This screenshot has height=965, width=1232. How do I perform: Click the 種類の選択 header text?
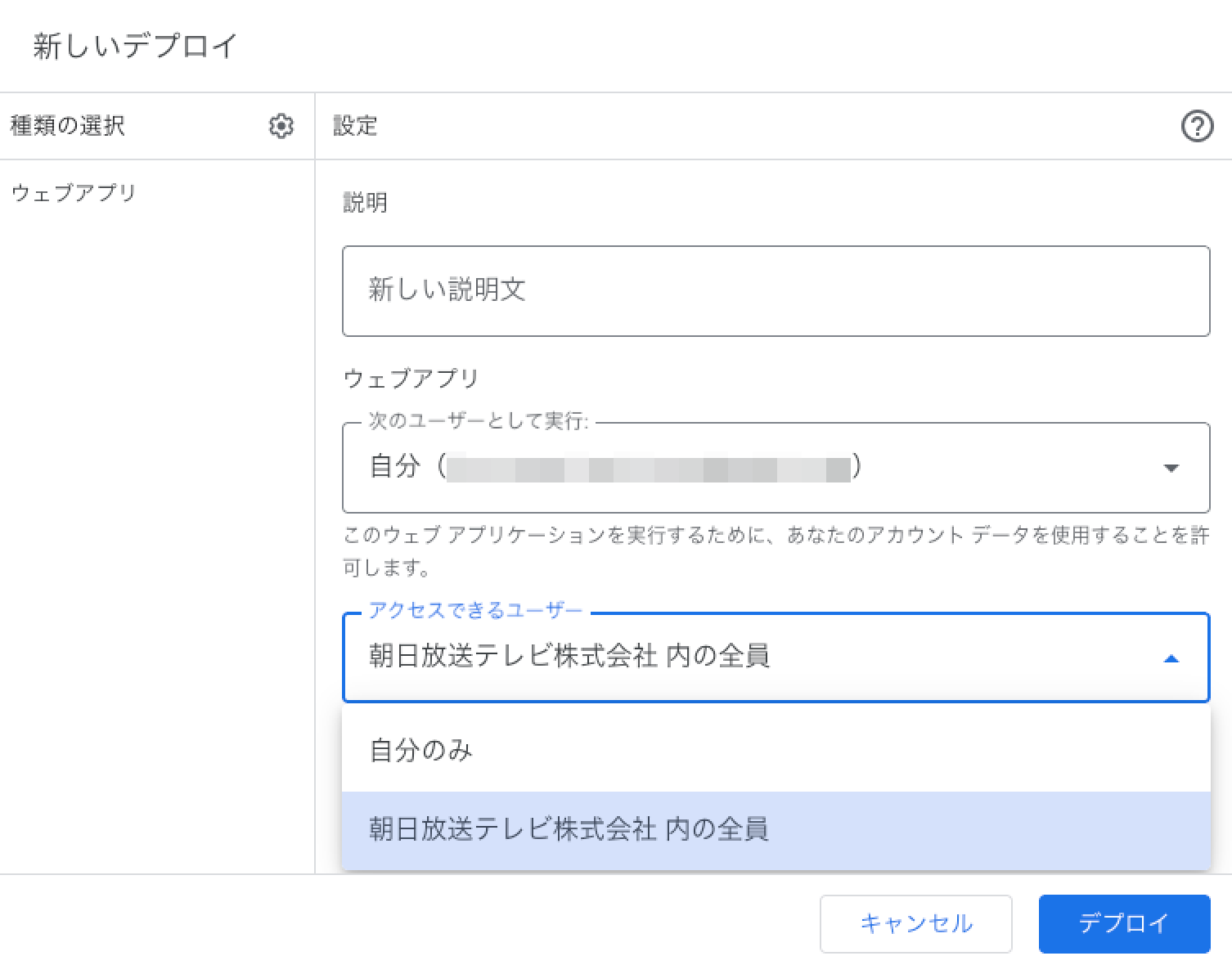pyautogui.click(x=68, y=126)
